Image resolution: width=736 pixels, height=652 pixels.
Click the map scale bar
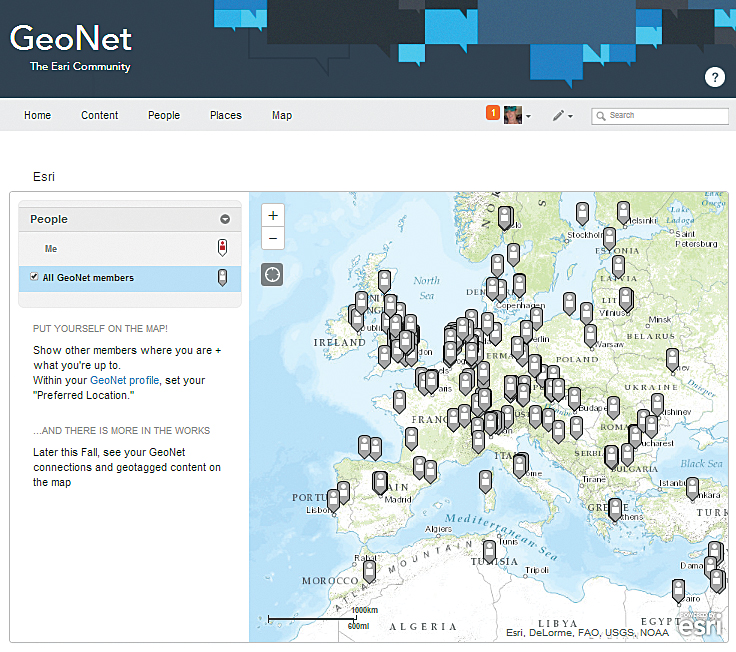(312, 619)
